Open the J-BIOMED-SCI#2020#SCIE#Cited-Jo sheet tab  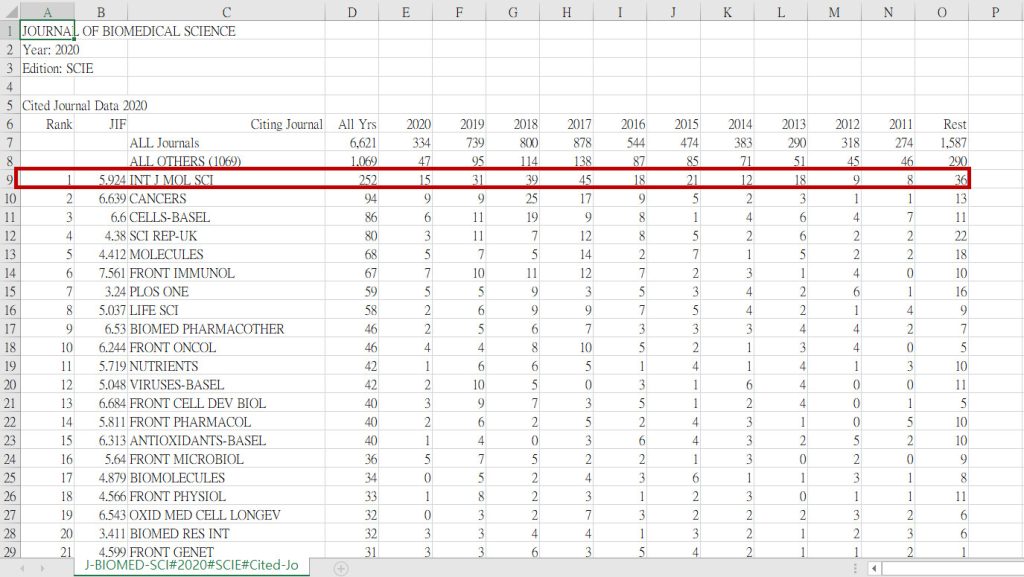[191, 565]
